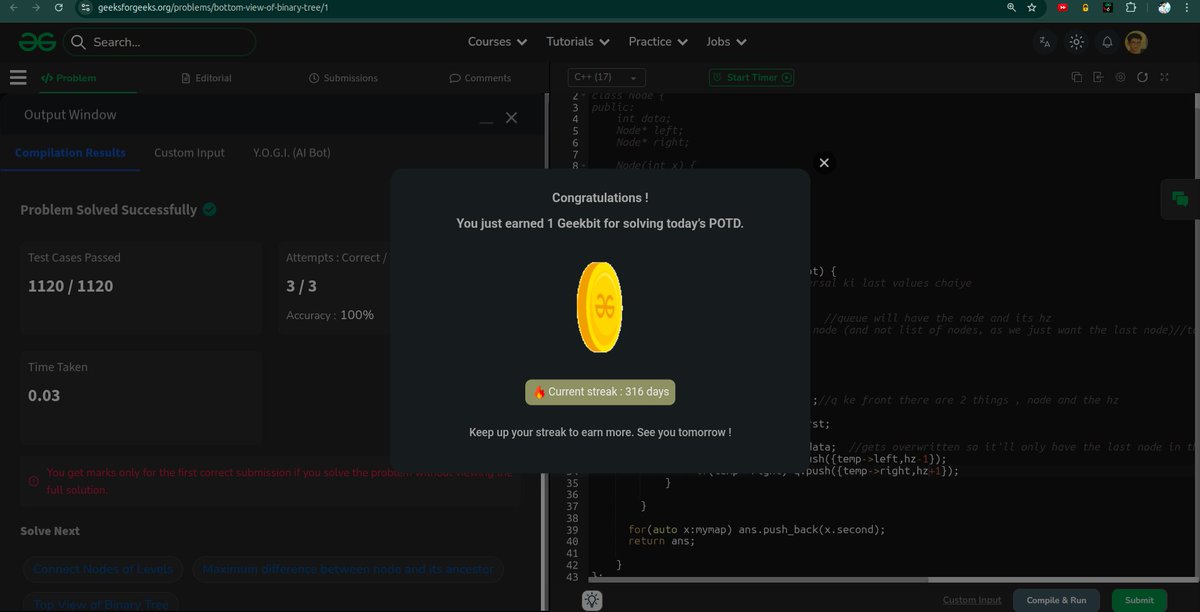This screenshot has width=1200, height=612.
Task: Switch to the Problem tab
Action: pos(69,78)
